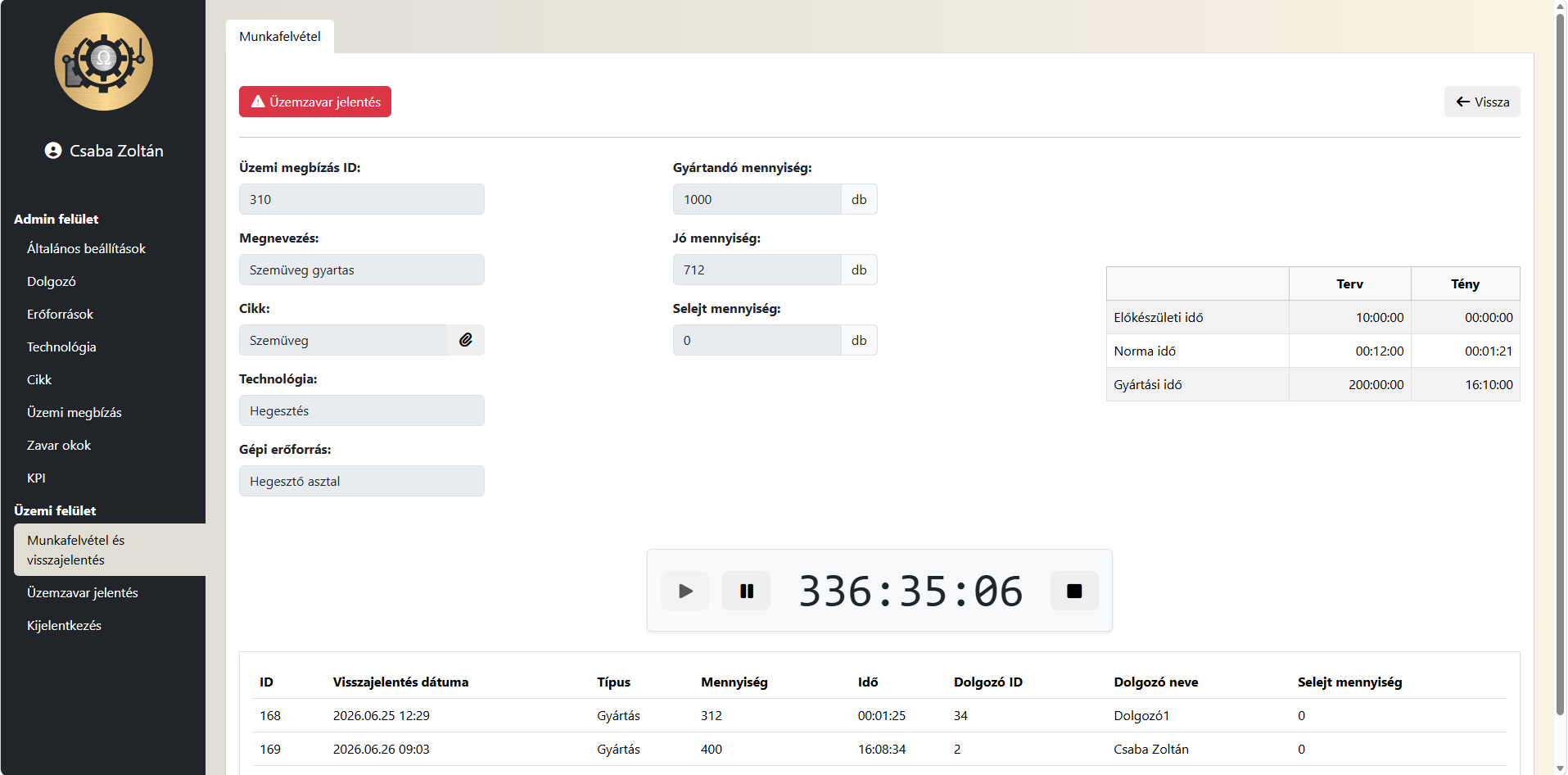Click the Selejt mennyiség input field
The height and width of the screenshot is (775, 1568).
pos(757,340)
